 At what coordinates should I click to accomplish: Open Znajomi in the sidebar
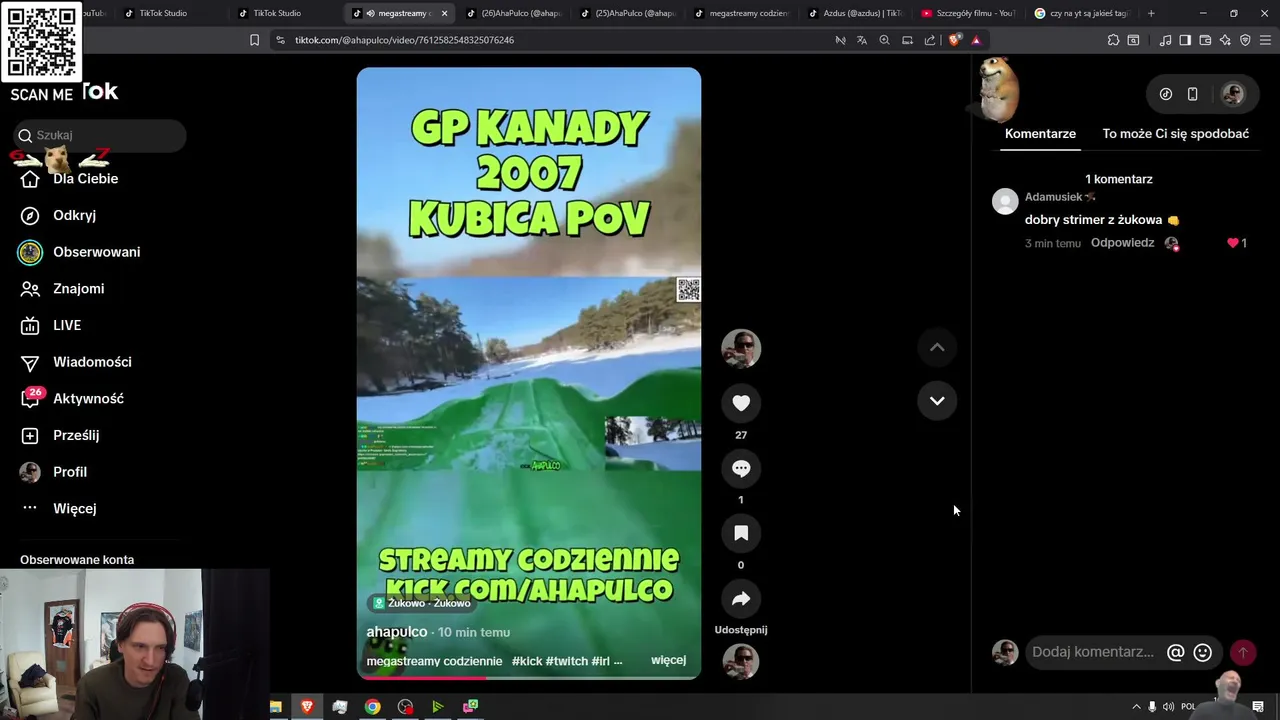click(x=78, y=288)
